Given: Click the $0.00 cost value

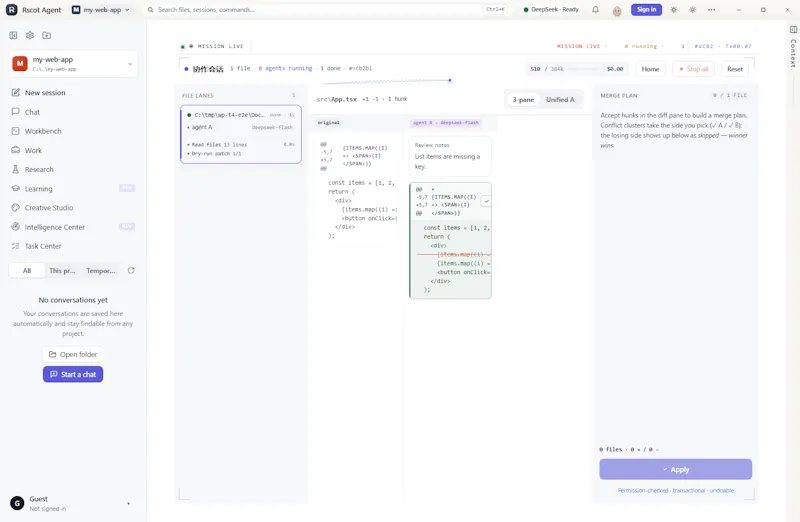Looking at the screenshot, I should pos(615,69).
